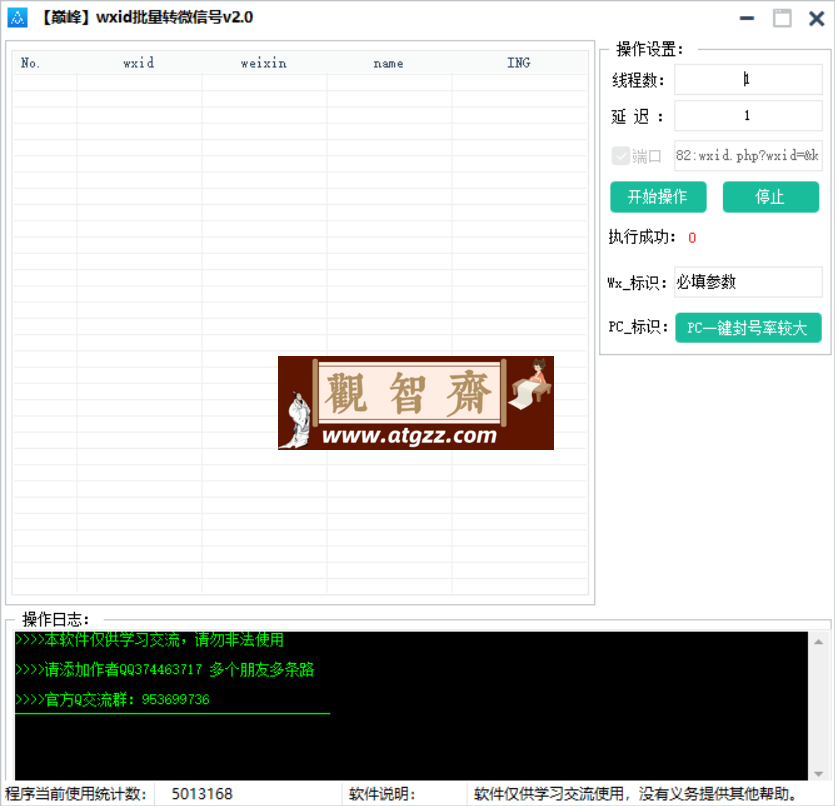Click the 操作设置 group title
Image resolution: width=835 pixels, height=806 pixels.
(649, 49)
